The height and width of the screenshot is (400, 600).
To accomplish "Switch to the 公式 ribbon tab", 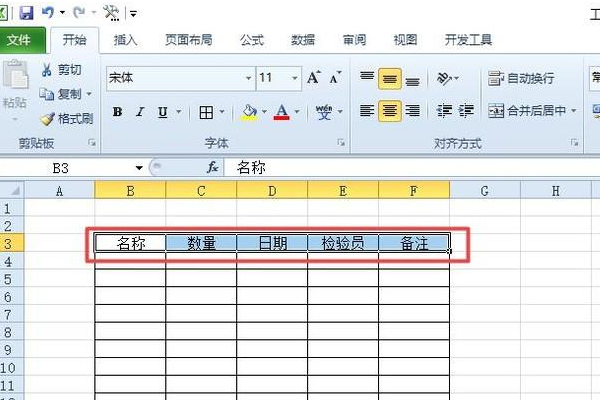I will click(x=252, y=40).
